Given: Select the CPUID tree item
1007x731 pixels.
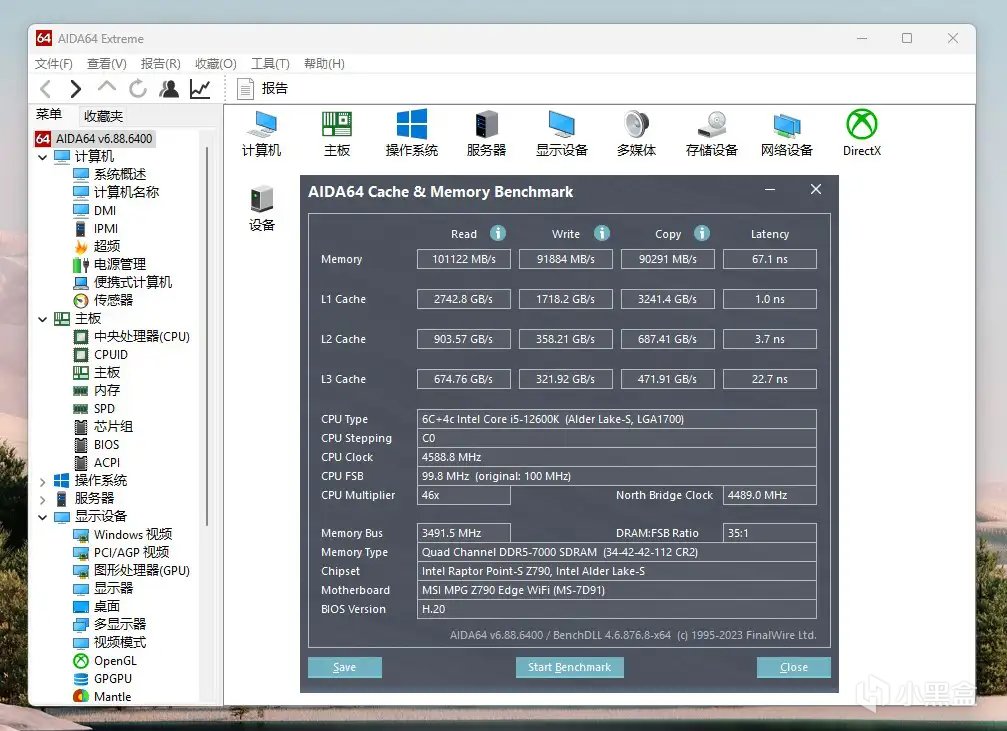Looking at the screenshot, I should 101,355.
